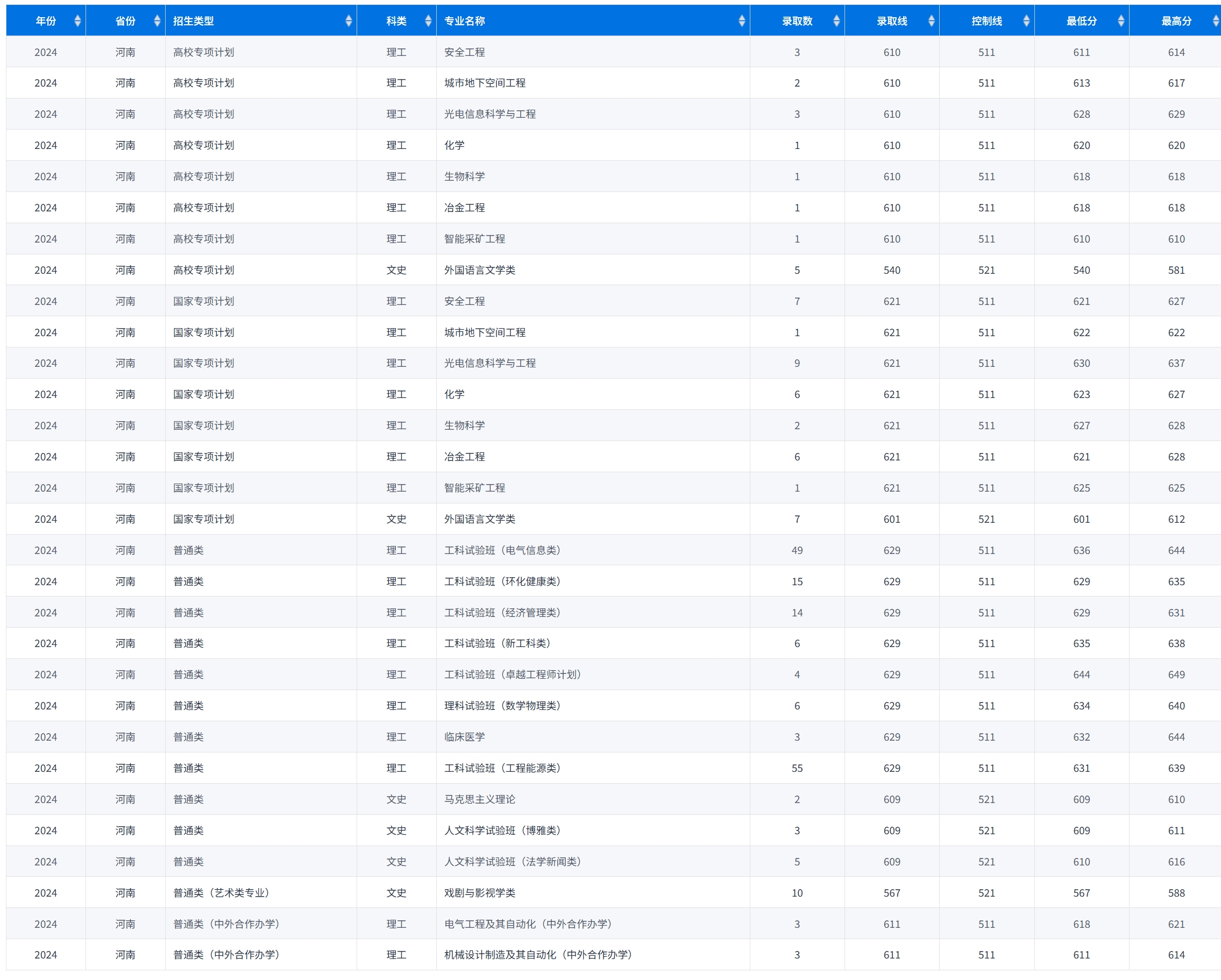Click the sort arrows beside 最高分 header
This screenshot has height=980, width=1221.
(x=1215, y=21)
